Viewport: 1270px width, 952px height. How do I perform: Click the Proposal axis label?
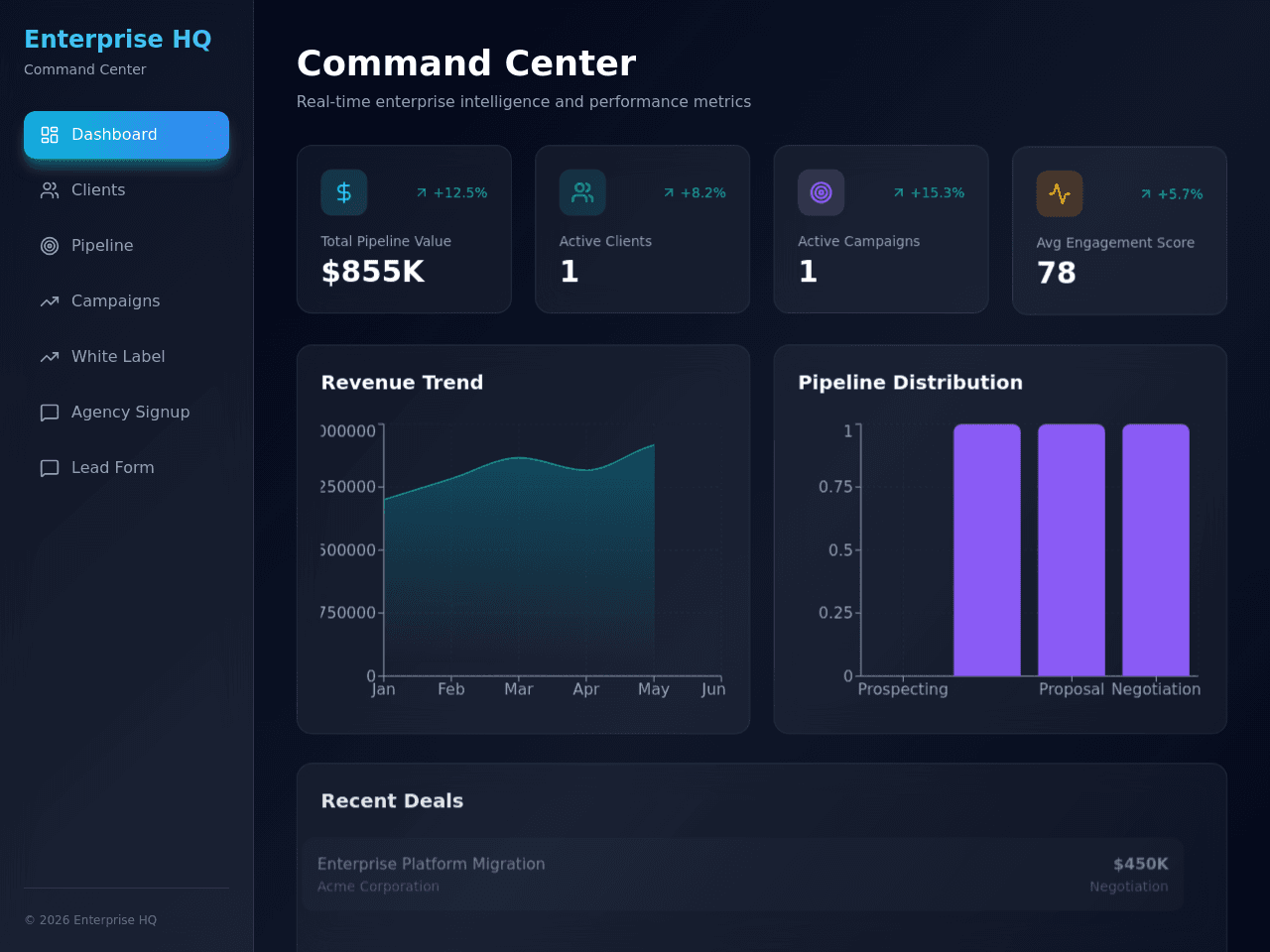point(1072,689)
